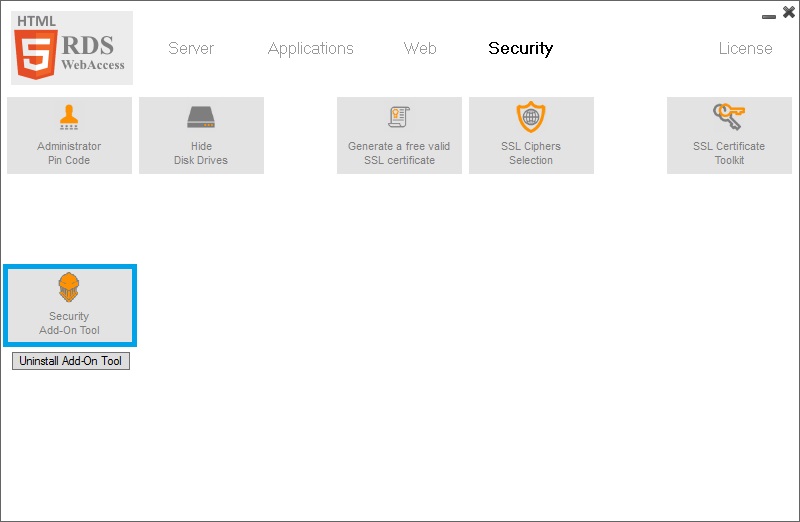Screen dimensions: 800x522
Task: Click the crossed keys toolkit icon
Action: tap(728, 117)
